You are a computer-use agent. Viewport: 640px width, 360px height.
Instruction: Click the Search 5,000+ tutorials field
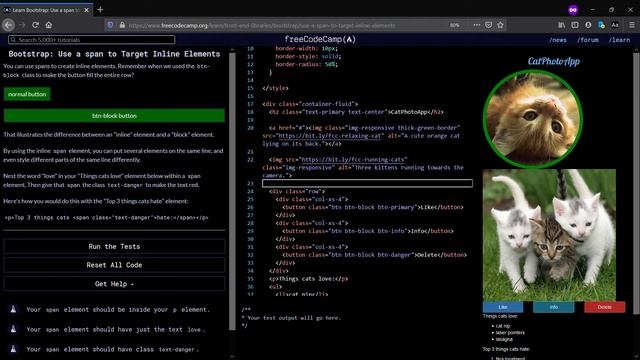point(92,40)
